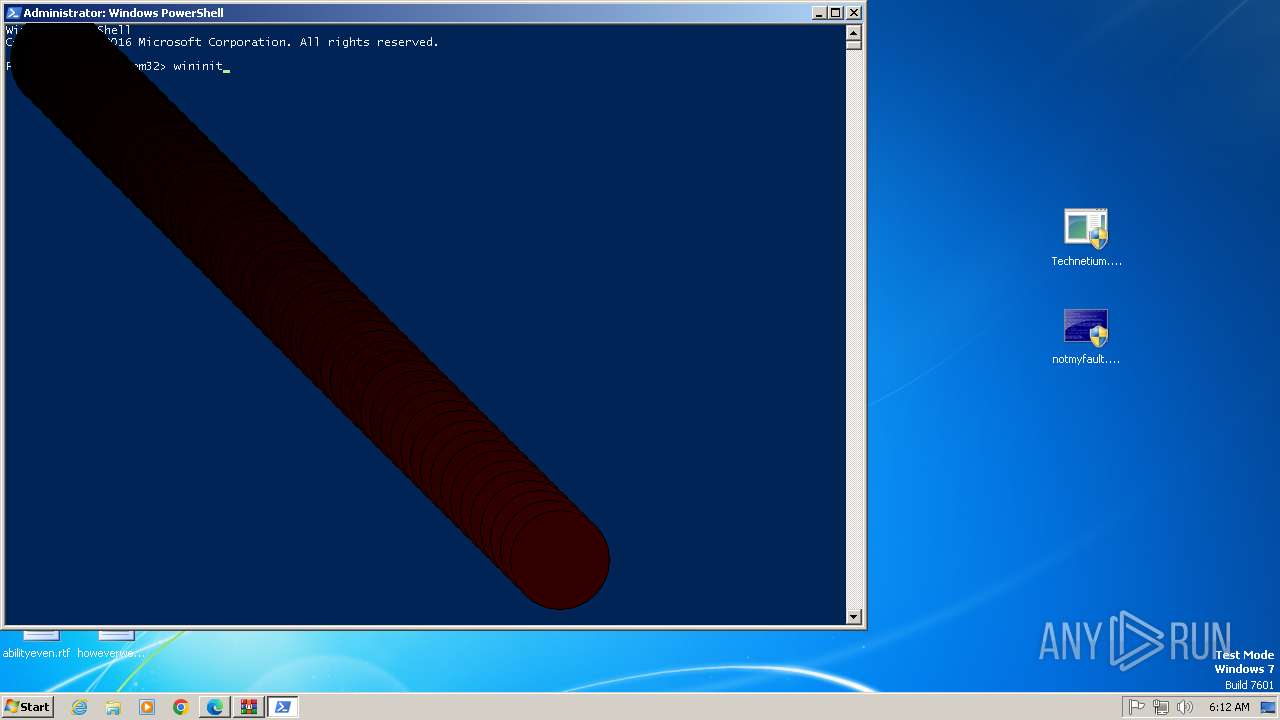The image size is (1280, 720).
Task: Select the PowerShell taskbar button
Action: 283,707
